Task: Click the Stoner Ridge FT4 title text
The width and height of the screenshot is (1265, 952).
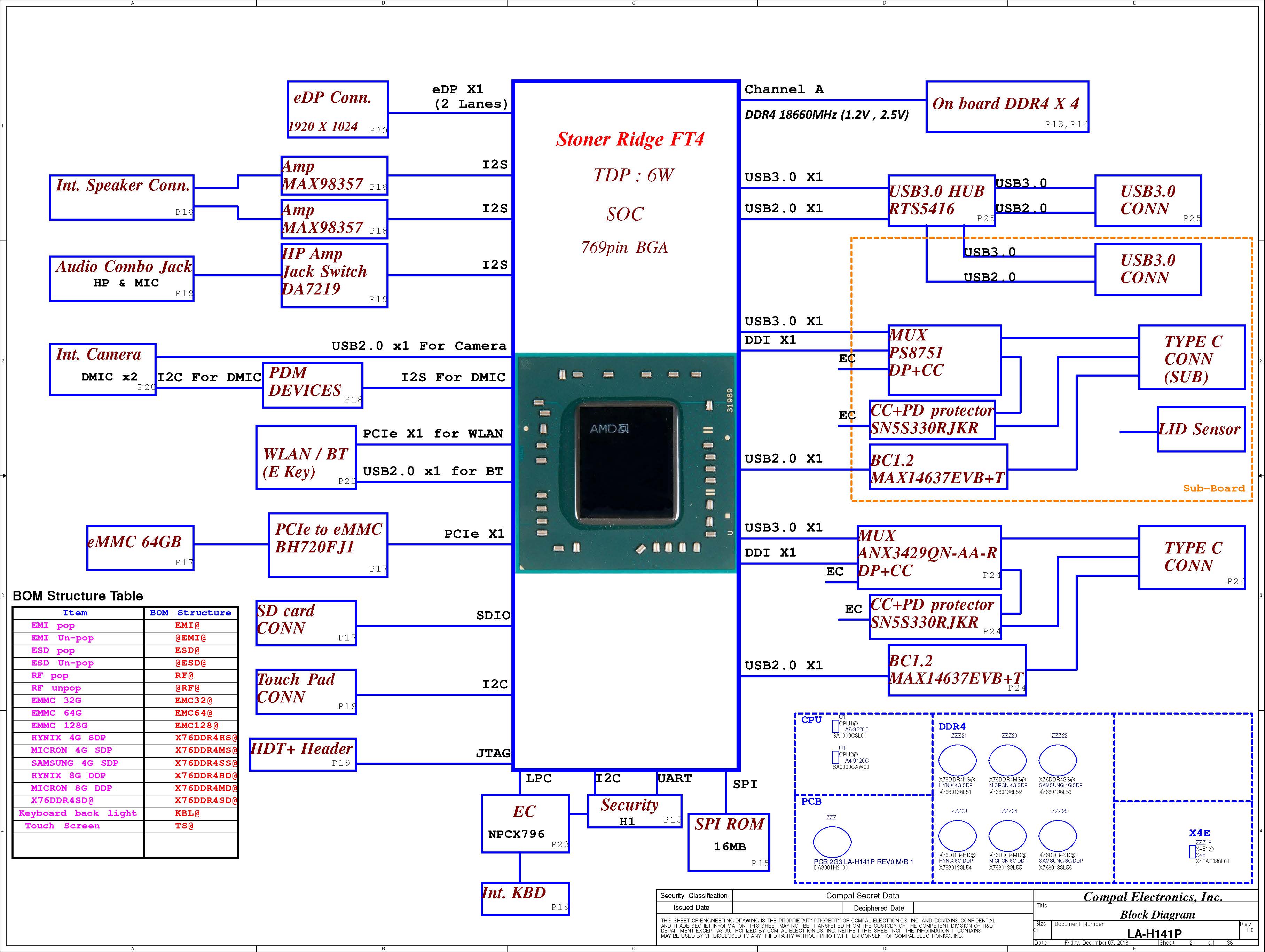Action: (630, 140)
